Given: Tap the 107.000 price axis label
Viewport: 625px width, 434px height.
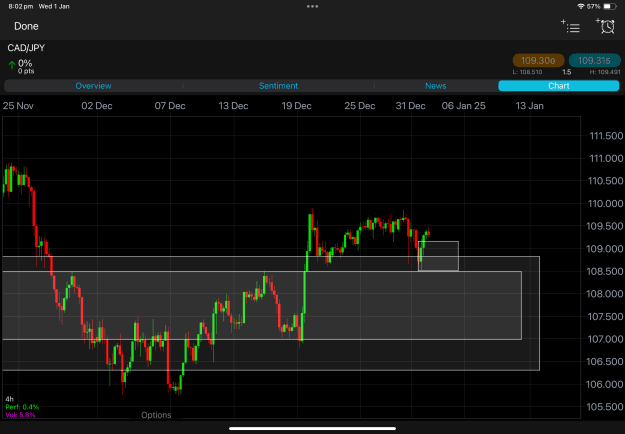Looking at the screenshot, I should [x=605, y=339].
